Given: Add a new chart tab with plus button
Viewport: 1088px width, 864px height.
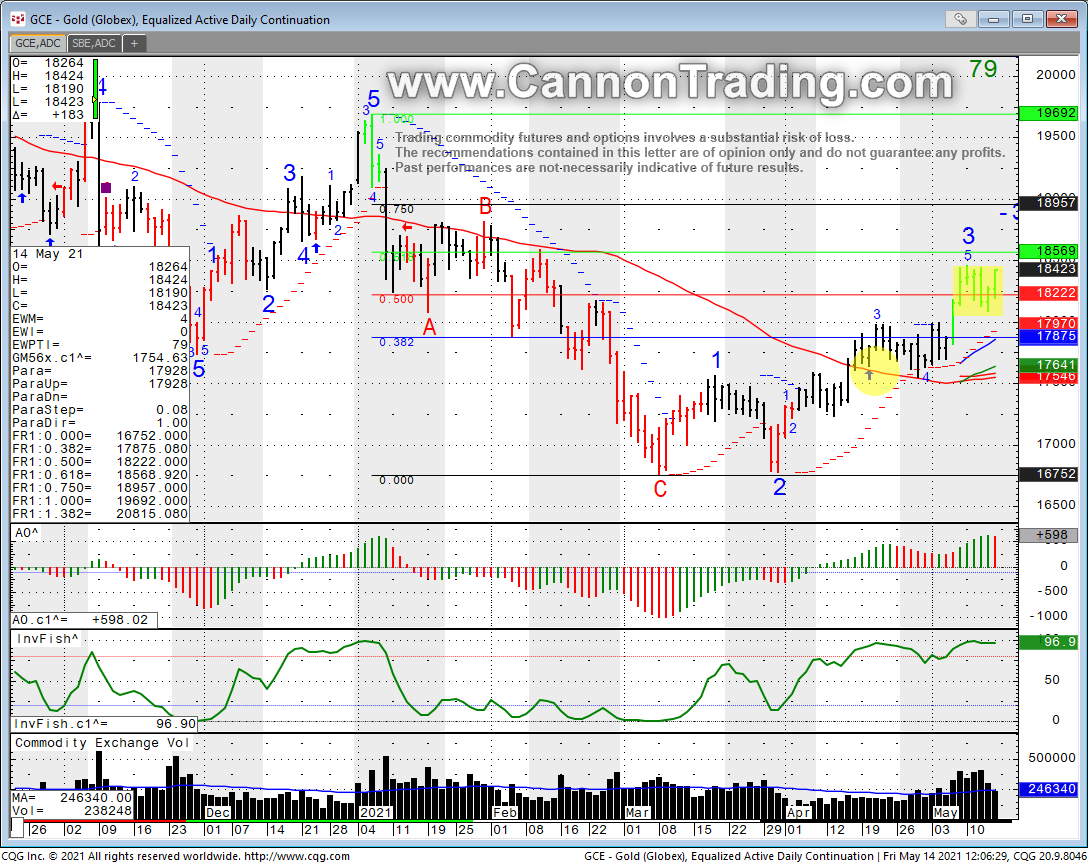Looking at the screenshot, I should pyautogui.click(x=134, y=43).
